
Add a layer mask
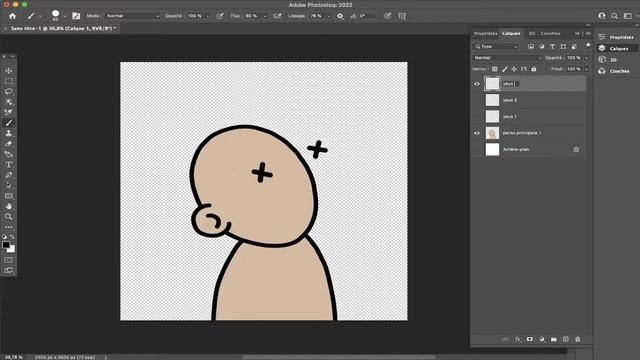point(529,339)
